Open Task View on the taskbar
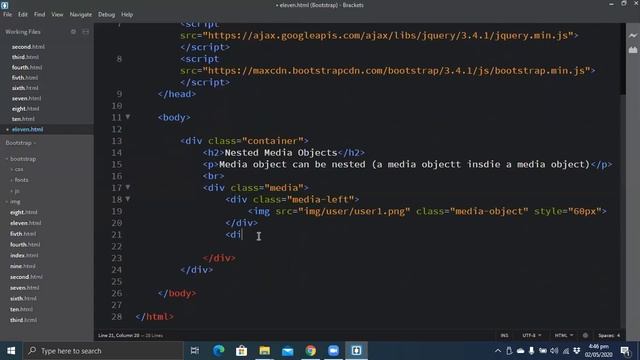The width and height of the screenshot is (640, 360). coord(195,351)
